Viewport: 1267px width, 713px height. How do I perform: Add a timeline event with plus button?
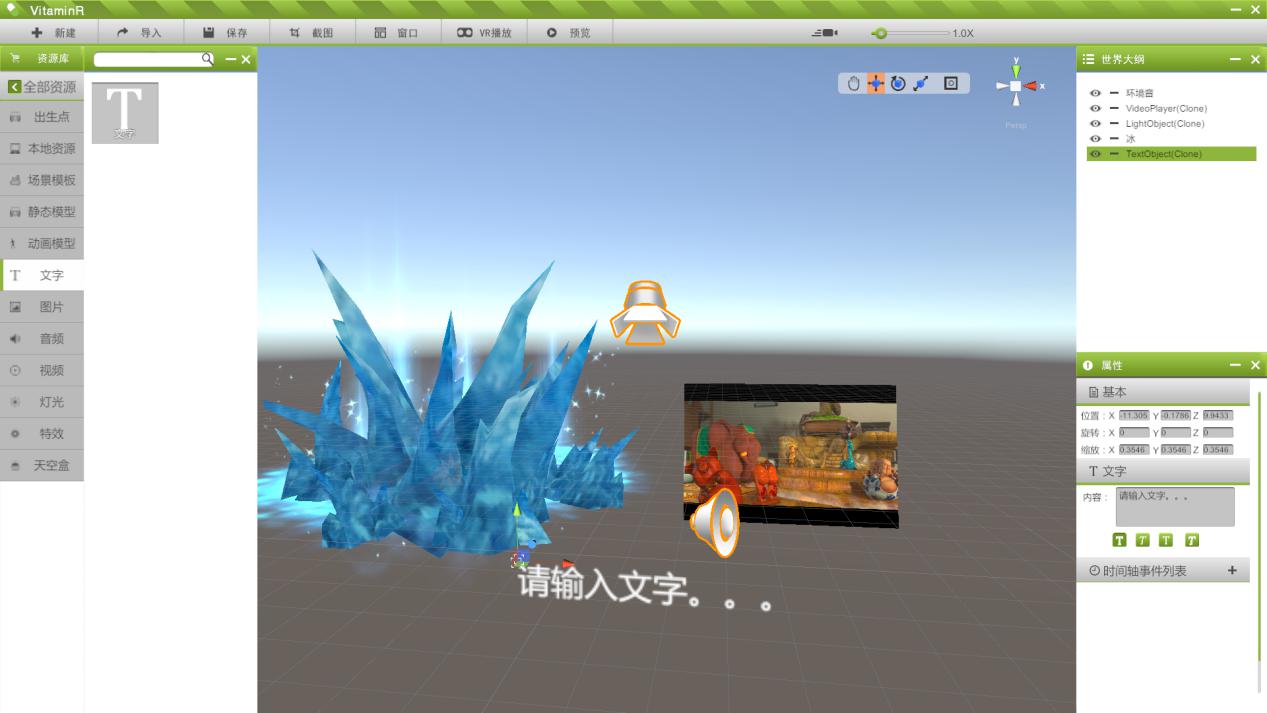(1232, 570)
